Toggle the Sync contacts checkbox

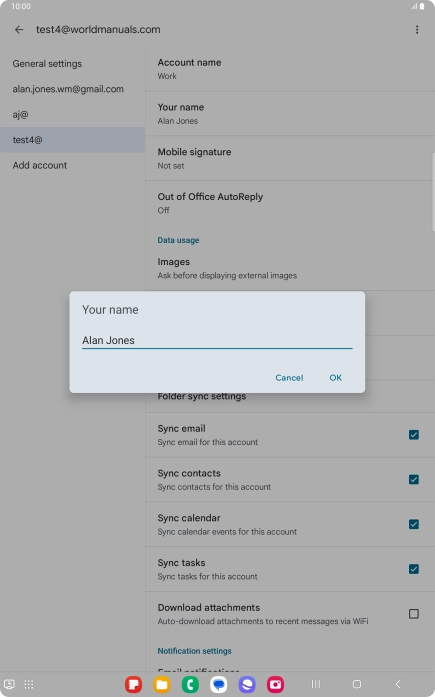pyautogui.click(x=414, y=480)
